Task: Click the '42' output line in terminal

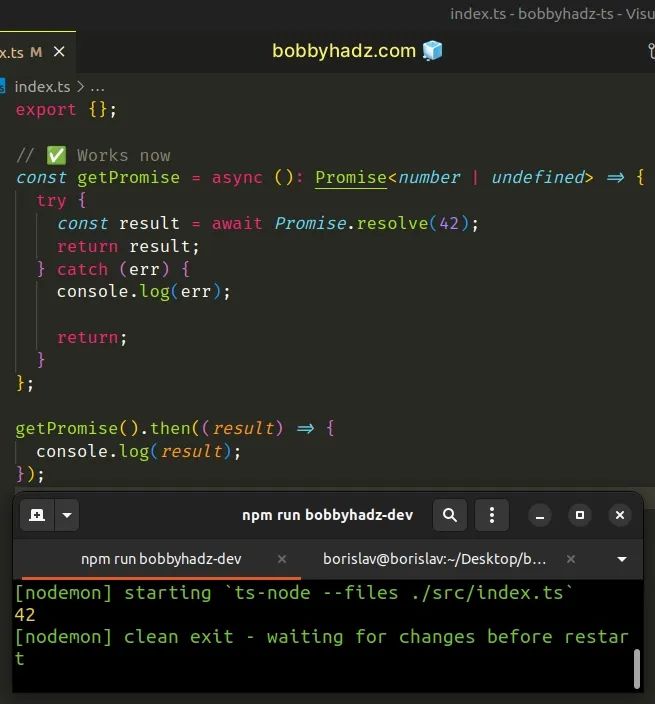Action: click(25, 615)
